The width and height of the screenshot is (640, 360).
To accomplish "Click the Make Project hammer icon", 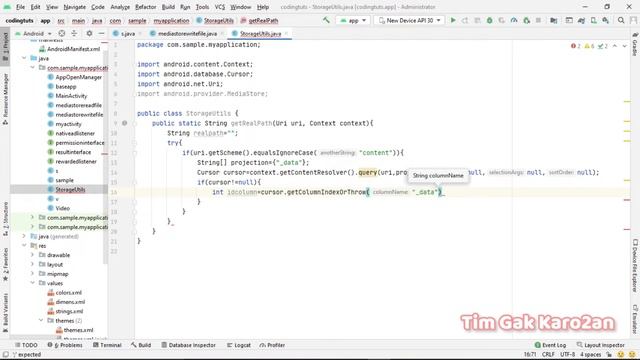I will pyautogui.click(x=326, y=20).
